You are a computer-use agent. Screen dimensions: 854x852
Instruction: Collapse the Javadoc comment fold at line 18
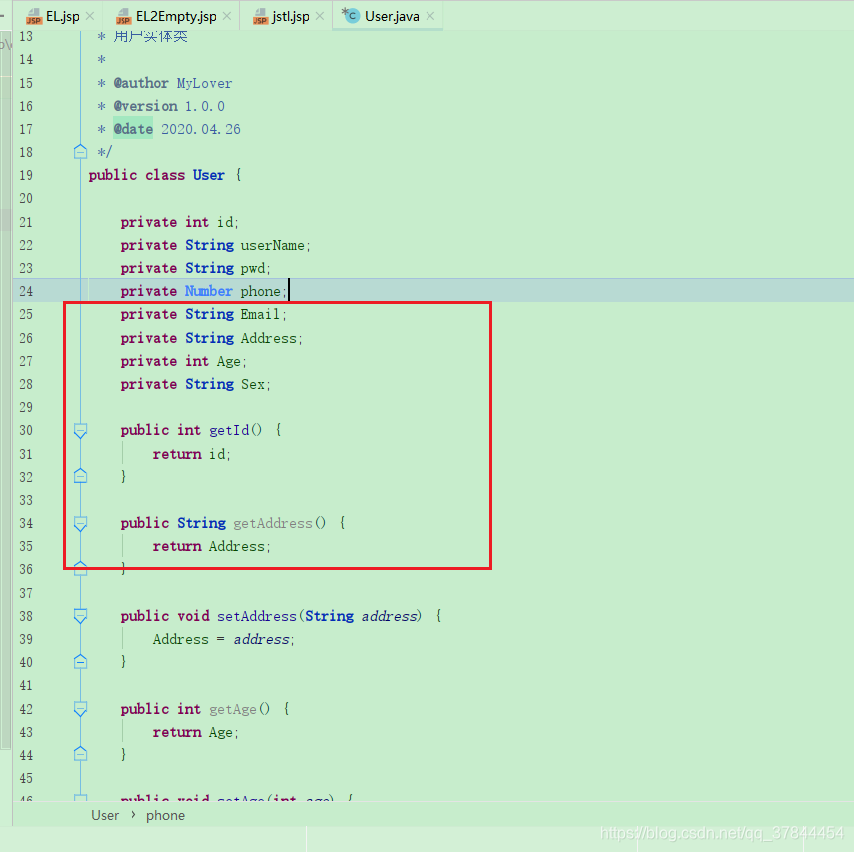[80, 151]
